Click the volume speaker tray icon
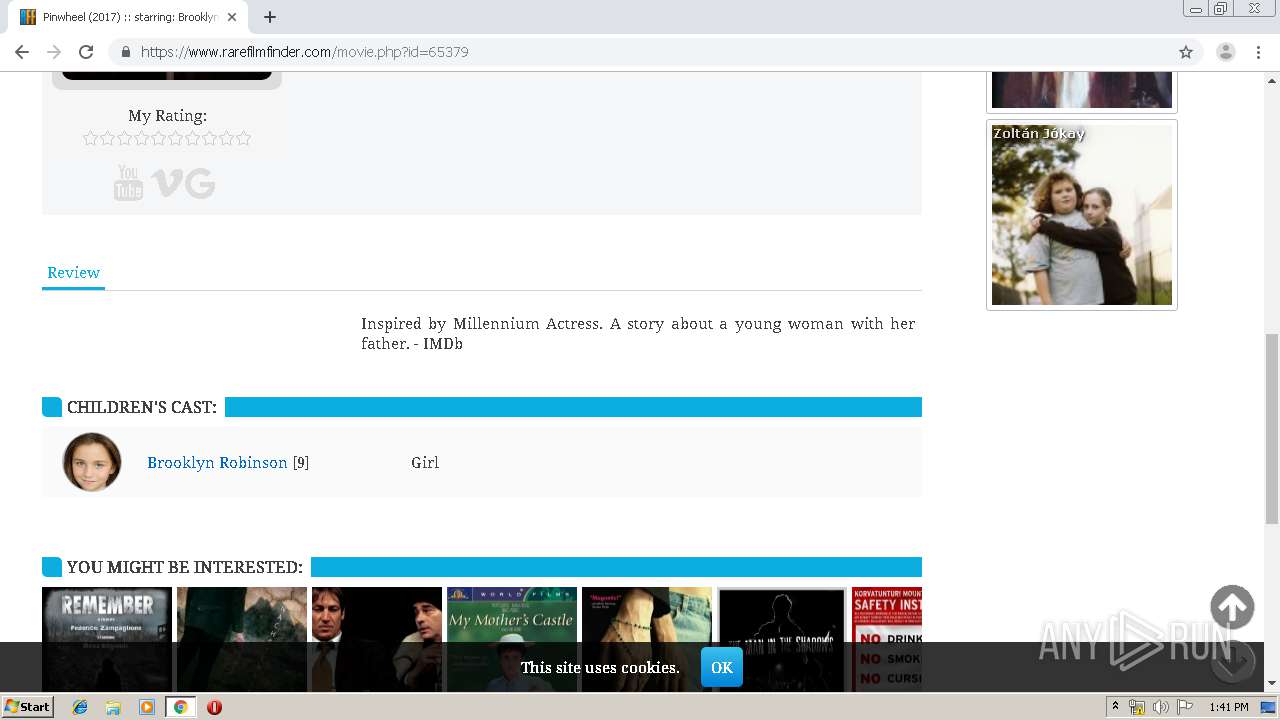Screen dimensions: 1280x720 click(1161, 707)
